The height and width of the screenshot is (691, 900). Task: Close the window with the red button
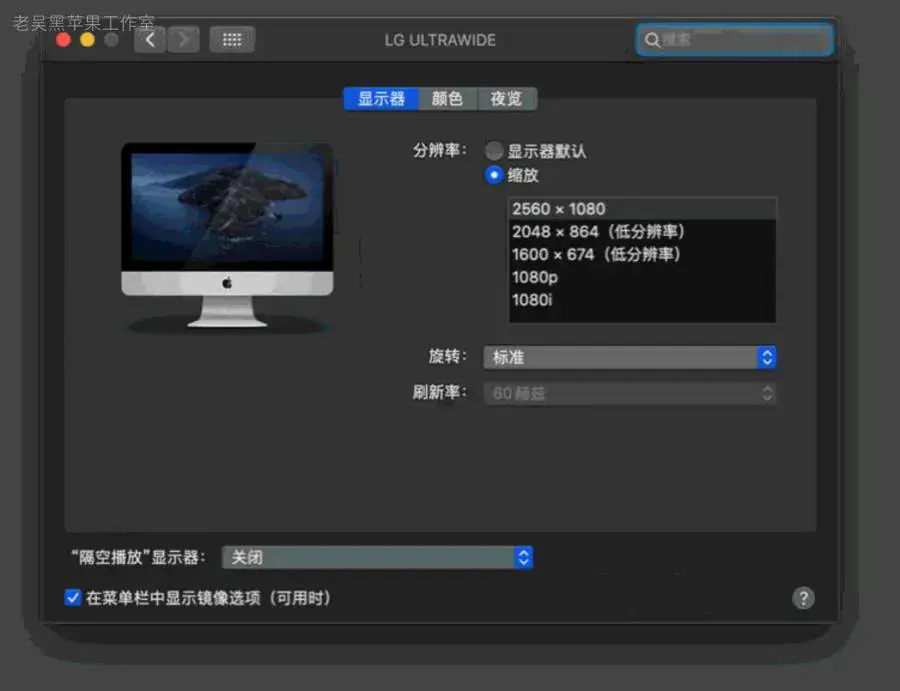click(63, 40)
